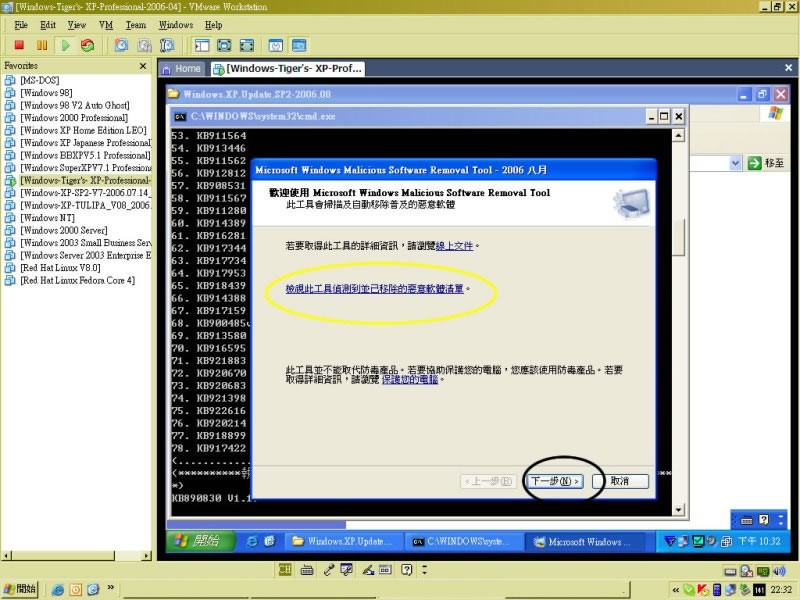Launch Internet Explorer from guest quick launch

[252, 541]
